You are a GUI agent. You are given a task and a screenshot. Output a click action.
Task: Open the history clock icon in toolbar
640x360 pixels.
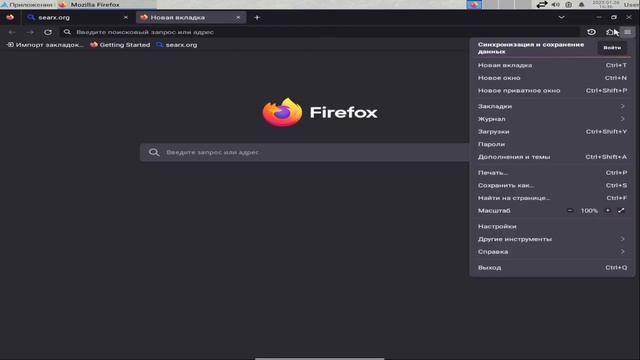pos(591,32)
